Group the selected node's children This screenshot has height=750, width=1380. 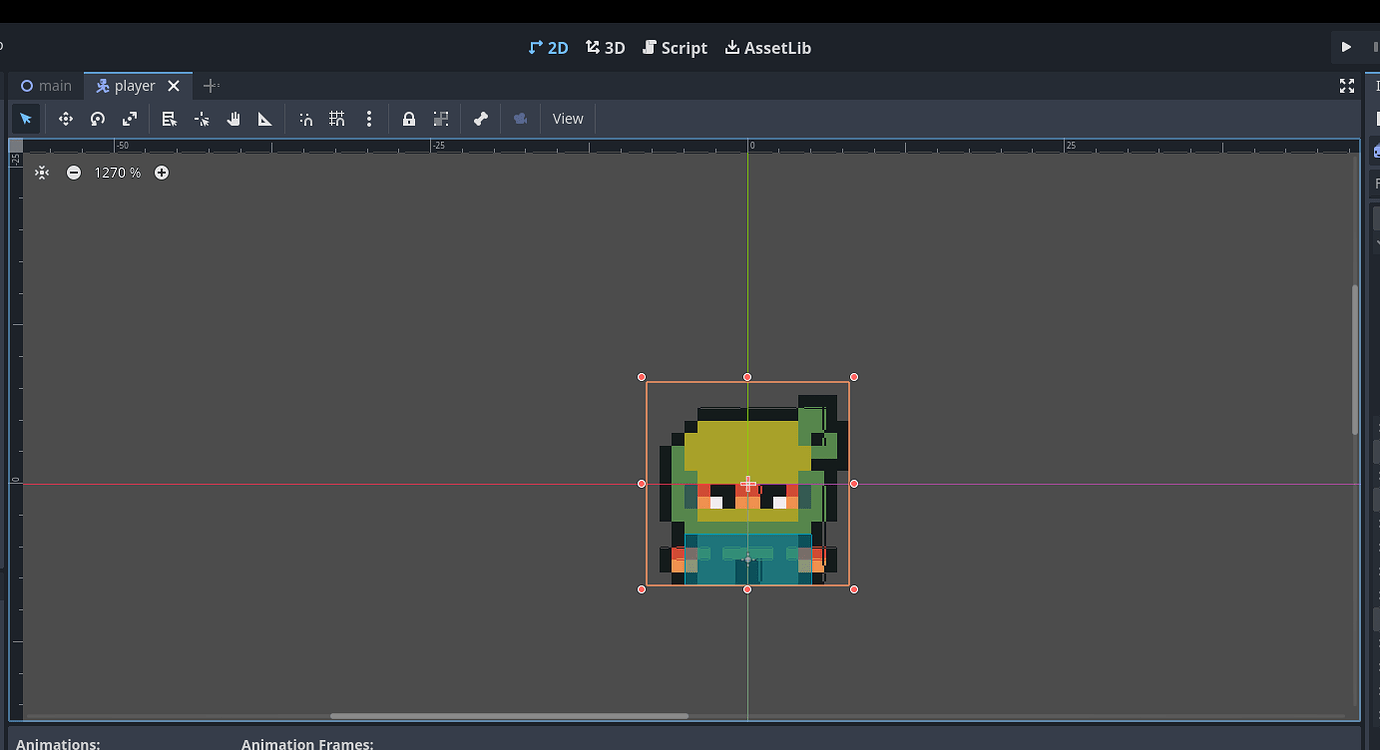coord(441,119)
